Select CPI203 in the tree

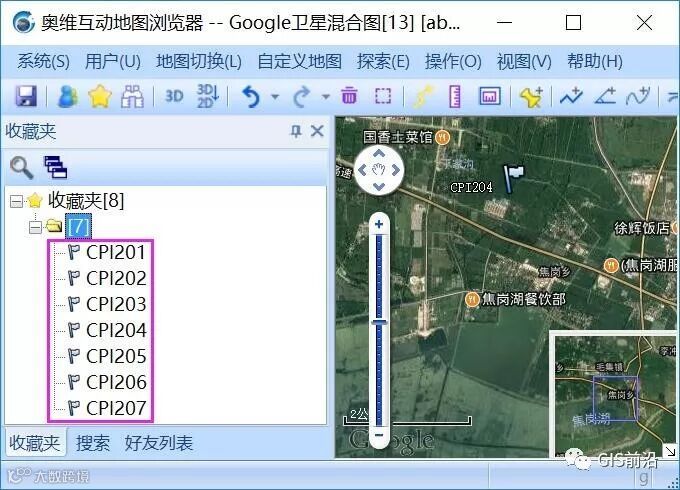pyautogui.click(x=115, y=304)
